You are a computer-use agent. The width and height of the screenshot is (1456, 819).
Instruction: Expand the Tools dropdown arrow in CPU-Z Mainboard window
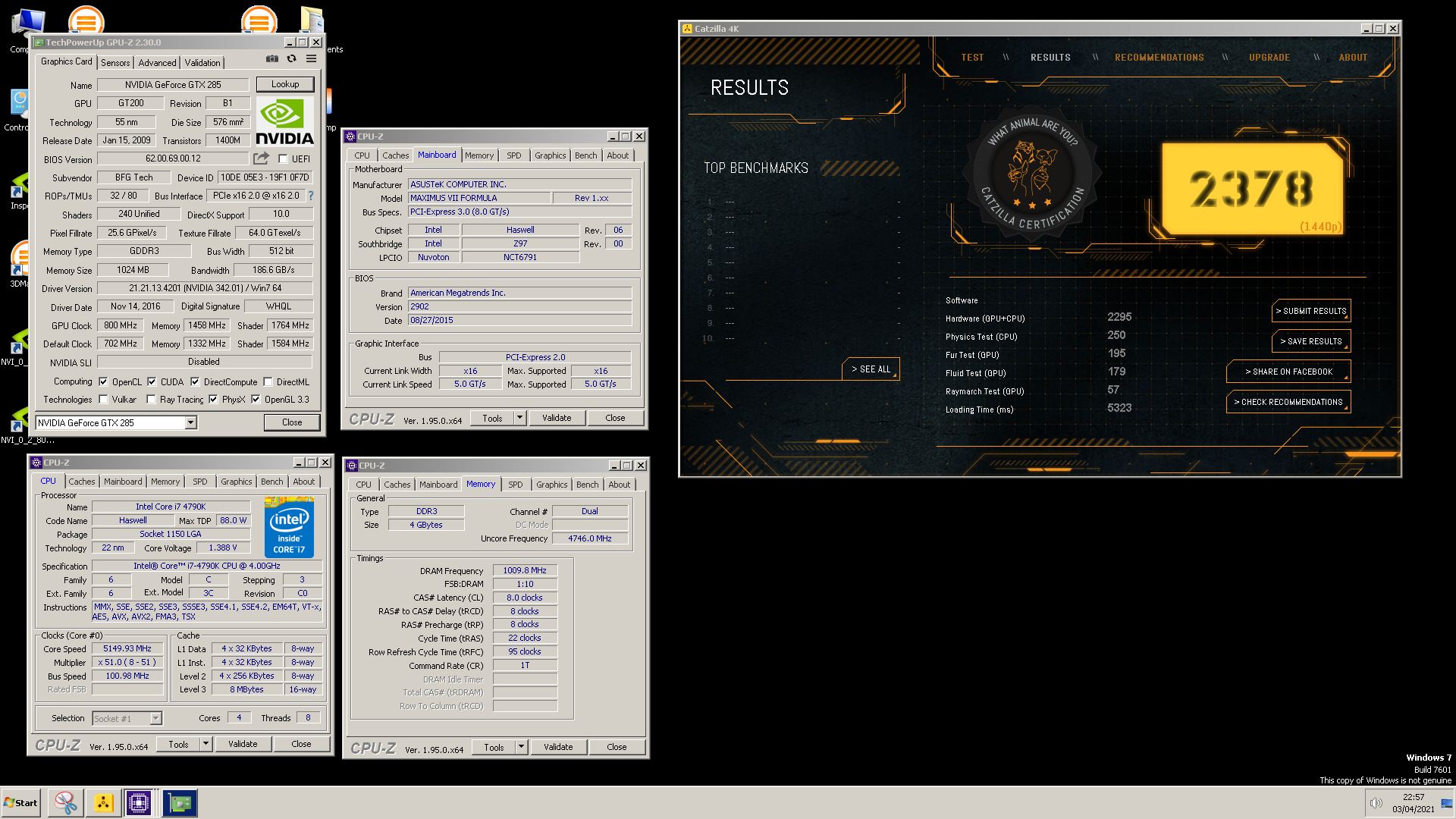[519, 418]
